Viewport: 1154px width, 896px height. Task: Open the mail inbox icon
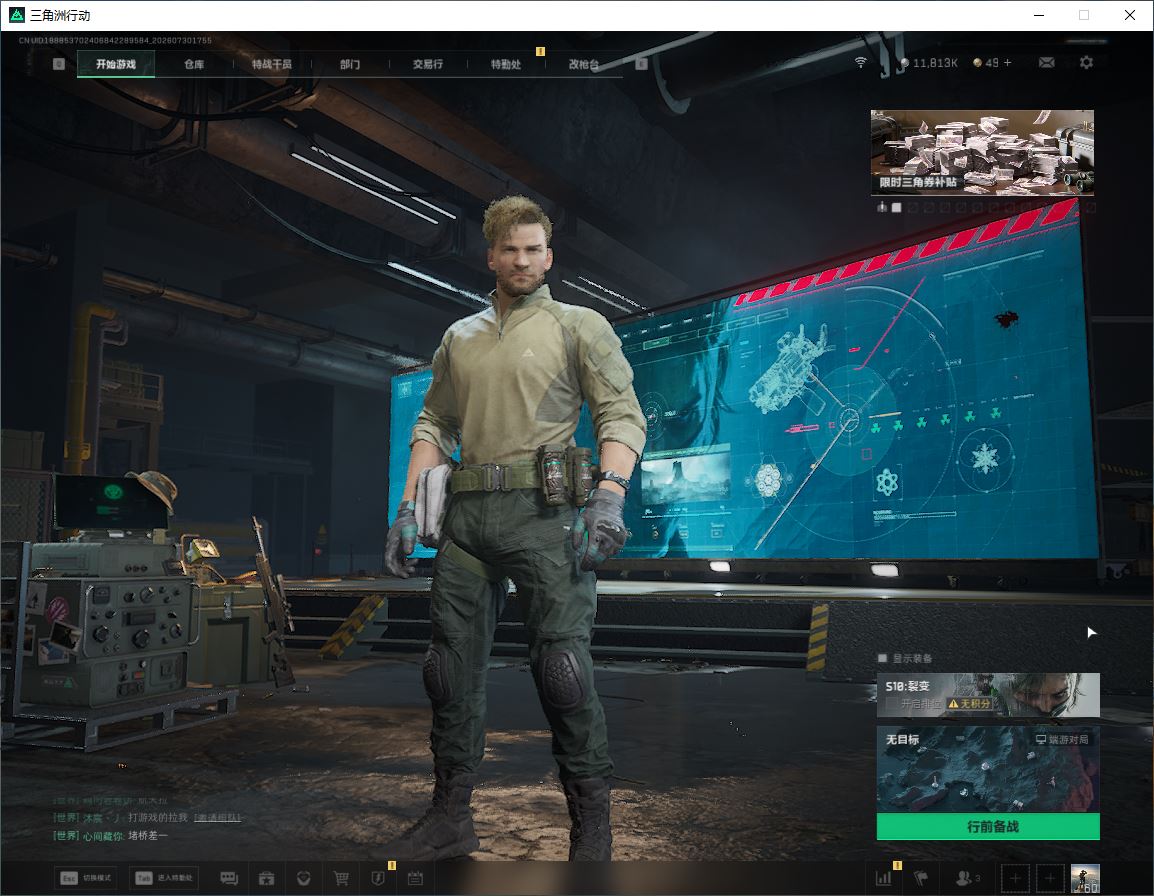(x=1047, y=63)
